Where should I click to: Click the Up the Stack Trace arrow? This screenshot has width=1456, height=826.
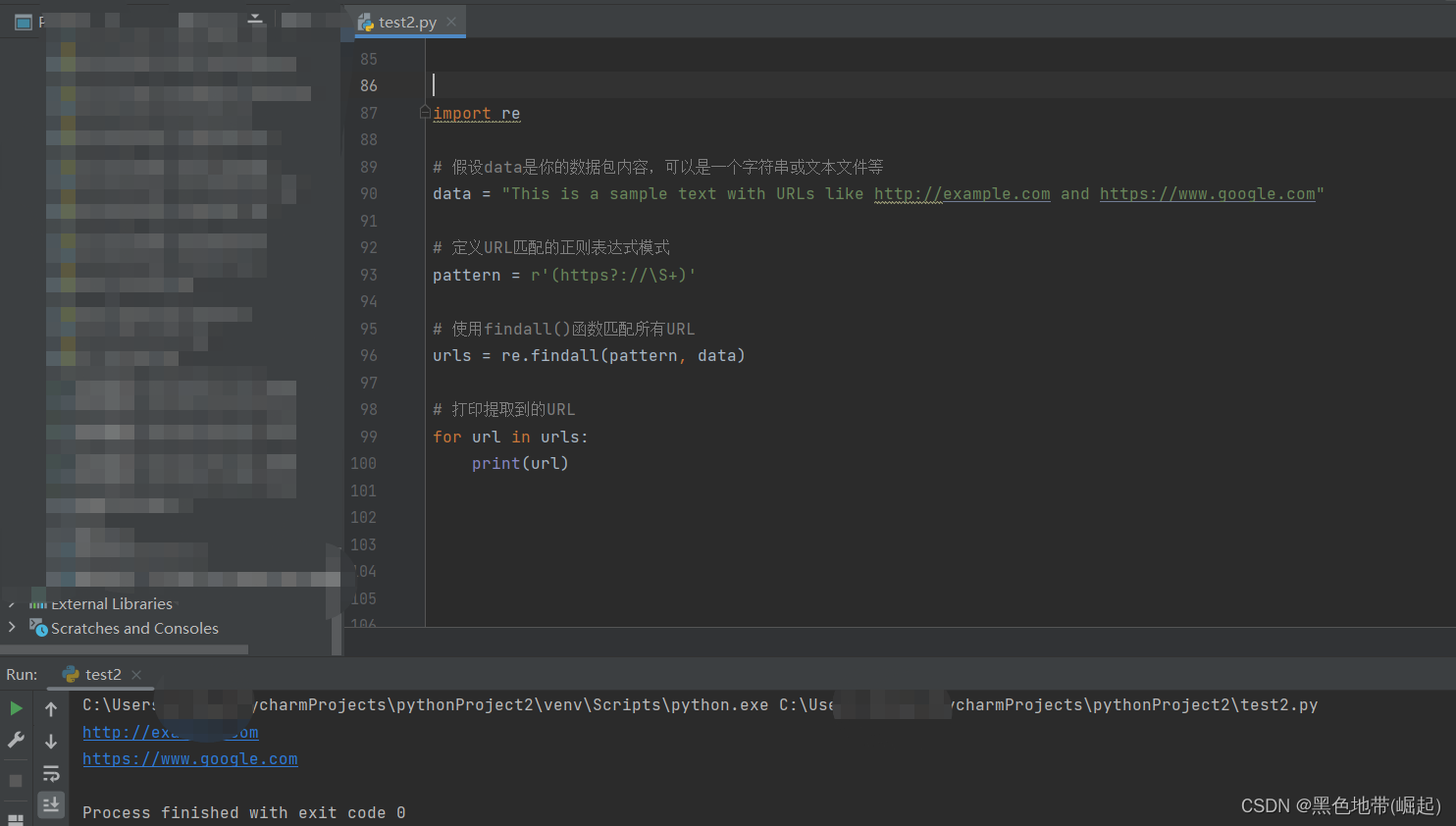pyautogui.click(x=51, y=708)
